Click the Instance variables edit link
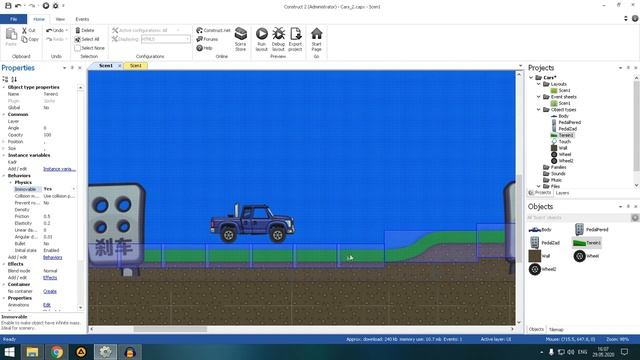 (x=59, y=169)
